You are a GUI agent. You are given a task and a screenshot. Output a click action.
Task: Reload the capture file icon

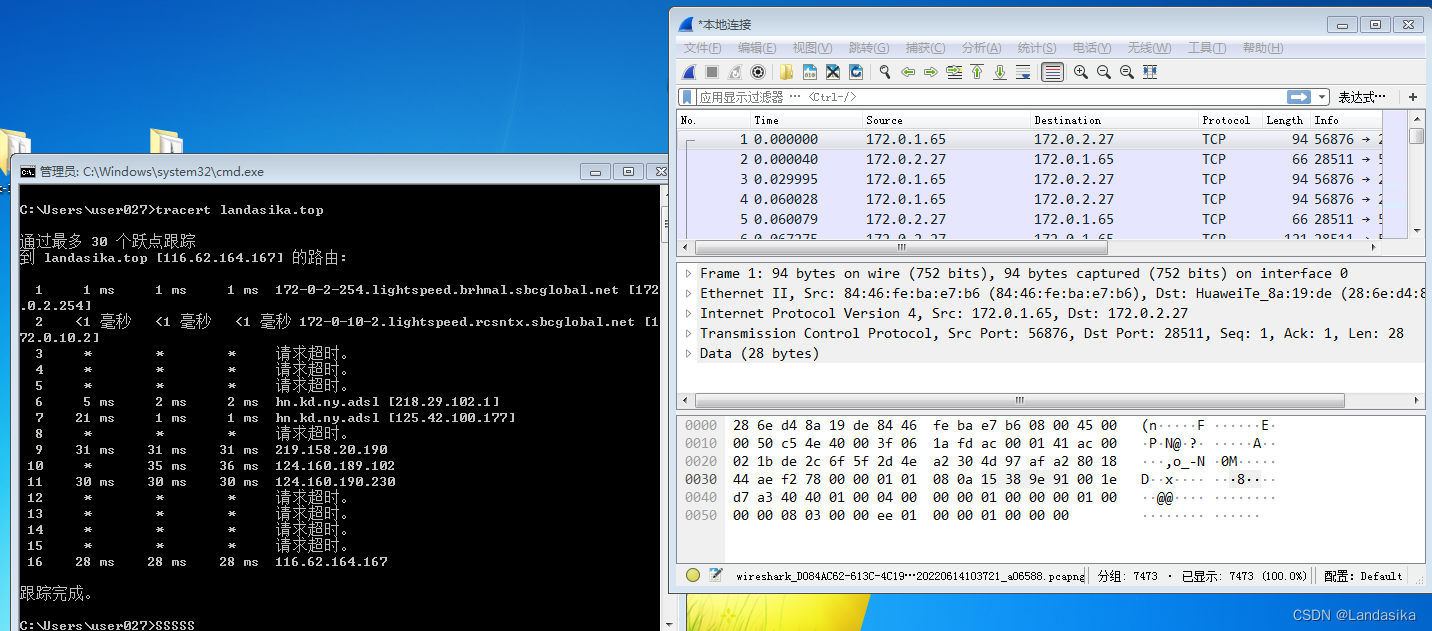(856, 72)
